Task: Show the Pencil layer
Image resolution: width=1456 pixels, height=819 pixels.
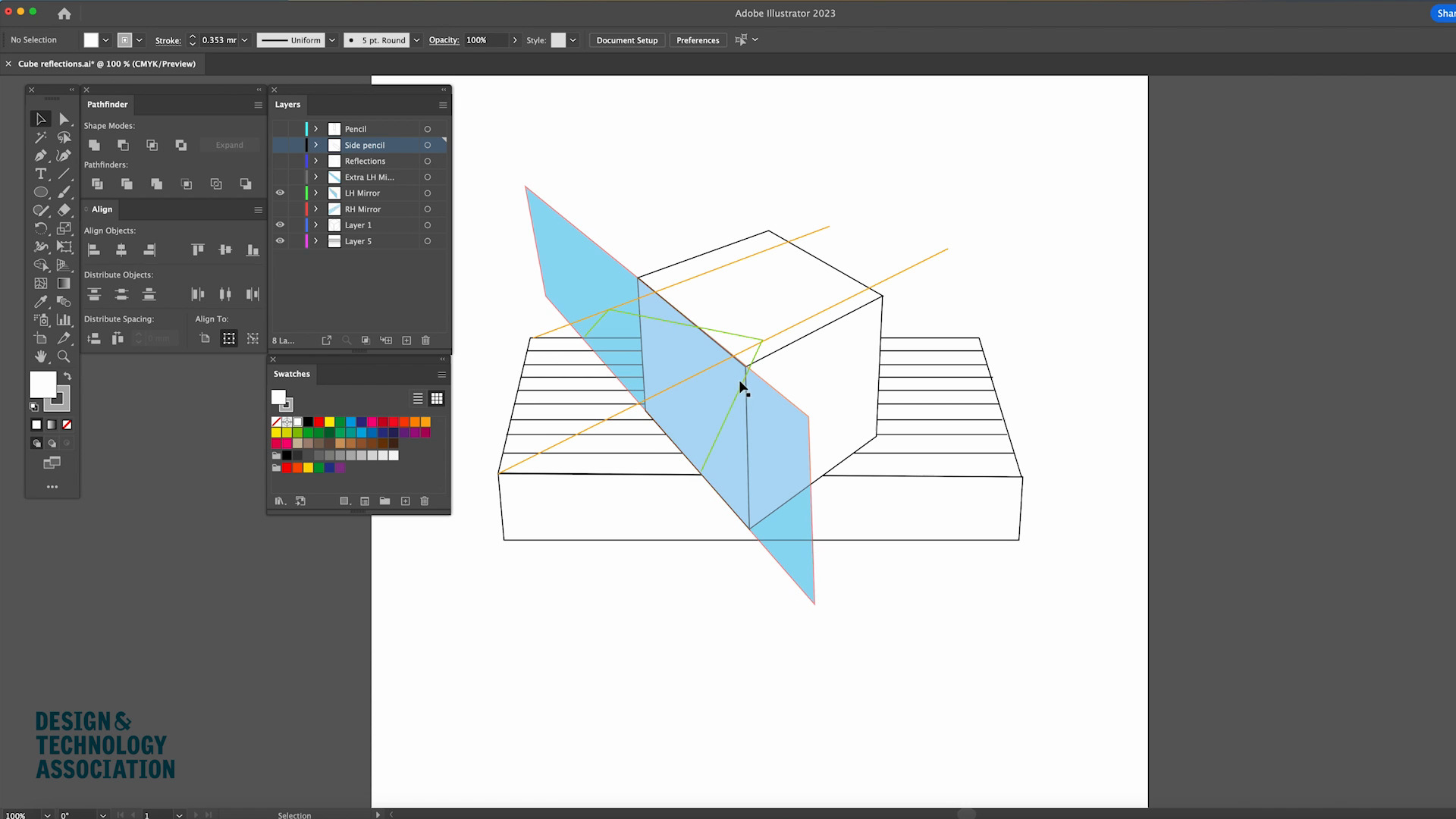Action: tap(280, 129)
